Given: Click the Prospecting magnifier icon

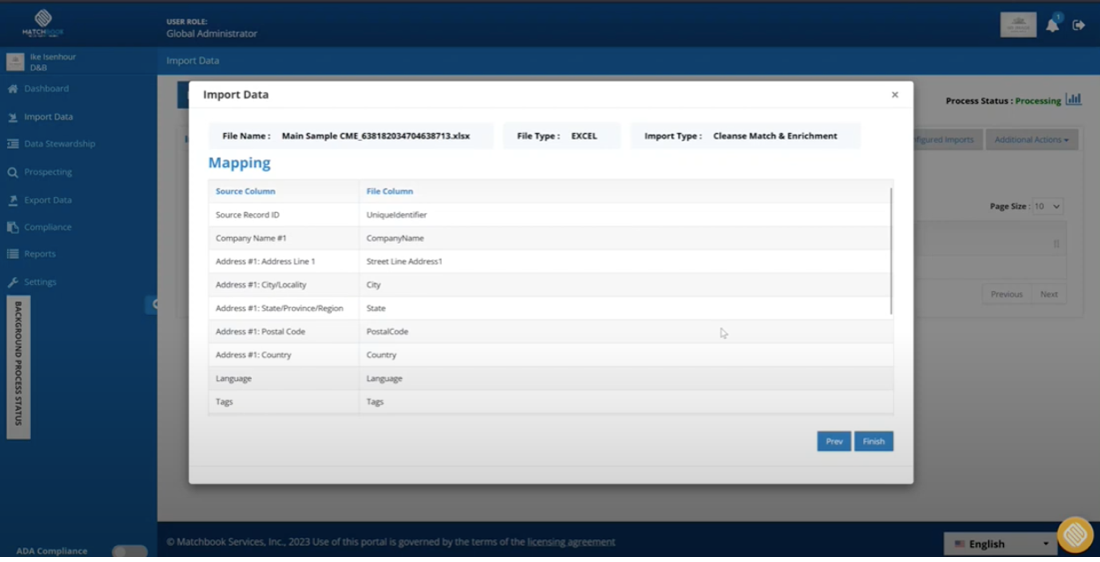Looking at the screenshot, I should tap(13, 172).
